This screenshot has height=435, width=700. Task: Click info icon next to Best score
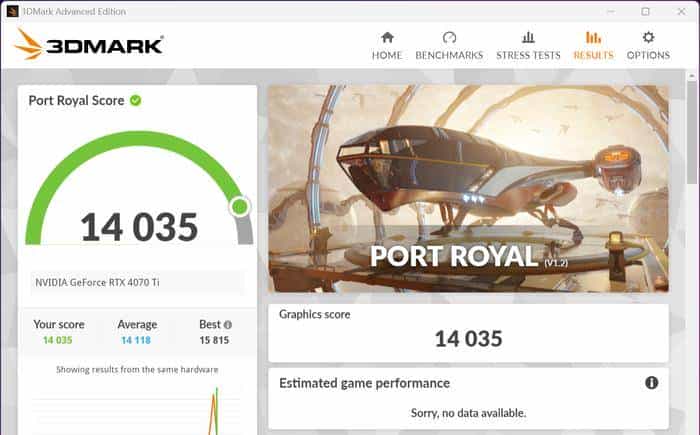[228, 325]
